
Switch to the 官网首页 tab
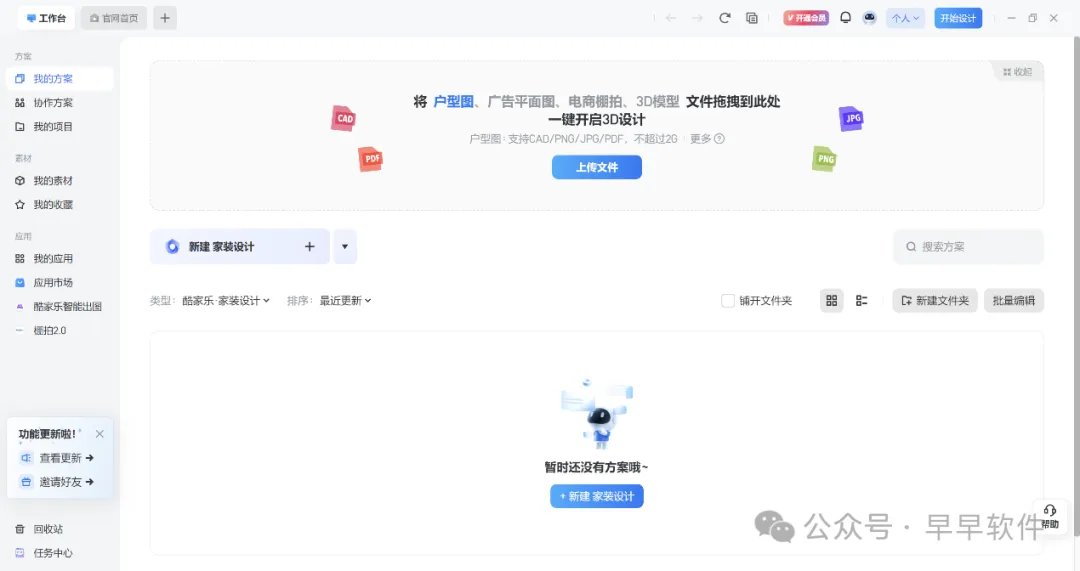coord(114,18)
